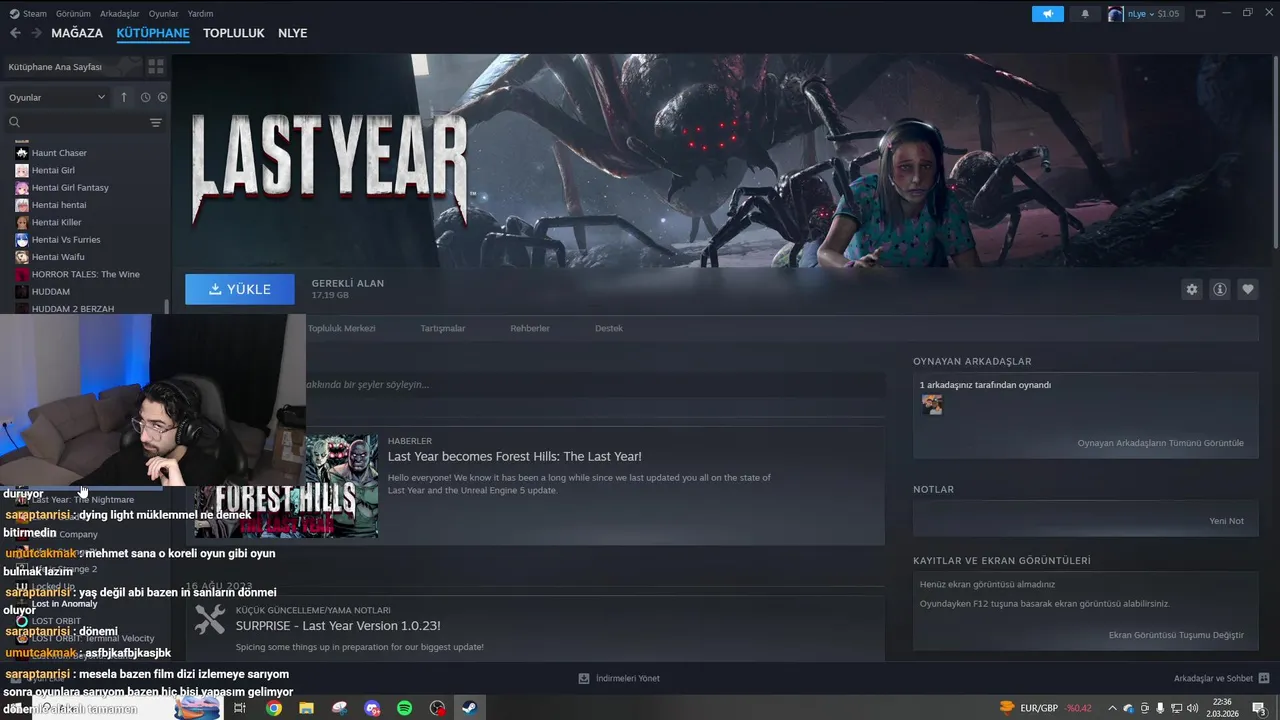Open the Yardım menu

pos(200,14)
